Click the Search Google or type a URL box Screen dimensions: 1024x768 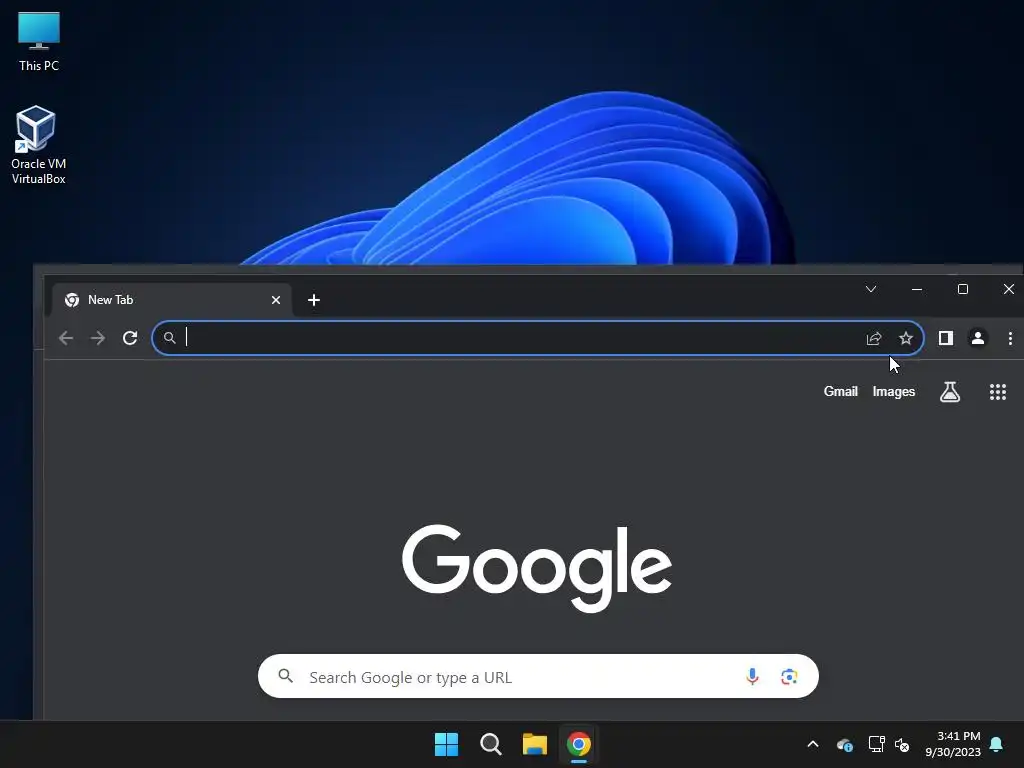tap(538, 677)
